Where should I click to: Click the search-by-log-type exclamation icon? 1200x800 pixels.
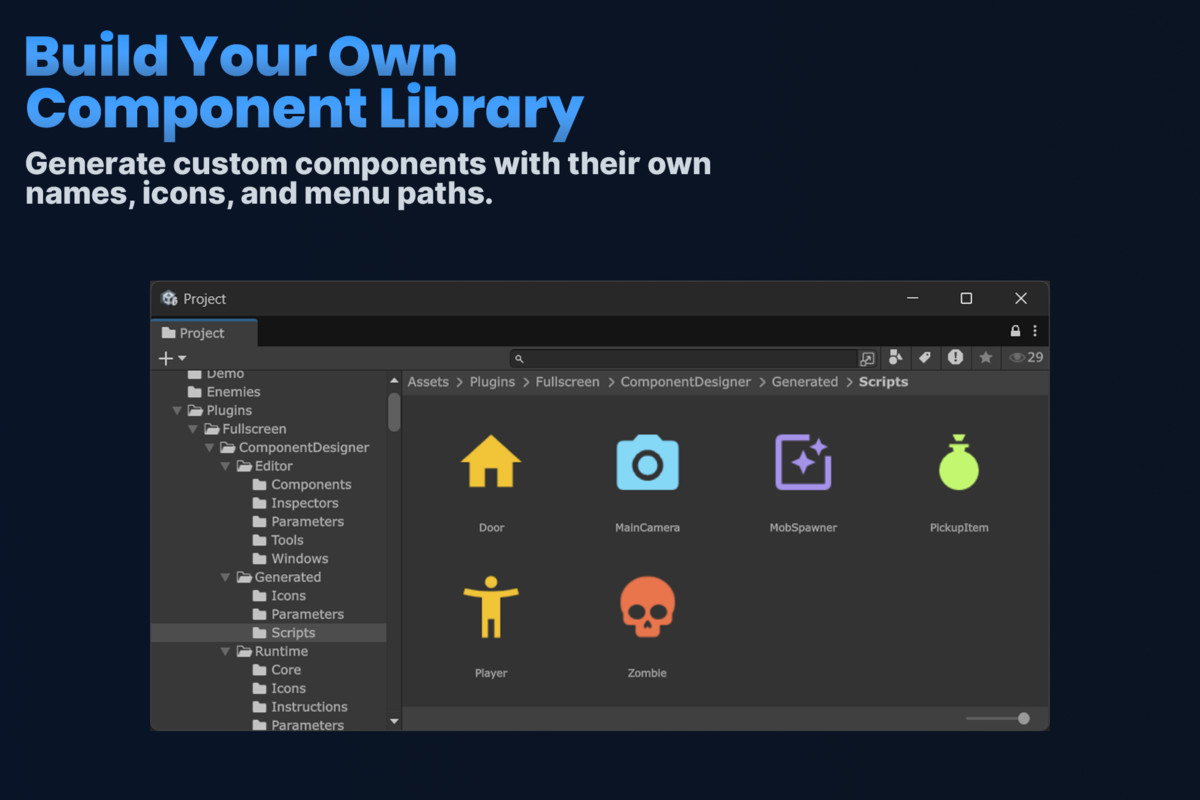click(955, 357)
